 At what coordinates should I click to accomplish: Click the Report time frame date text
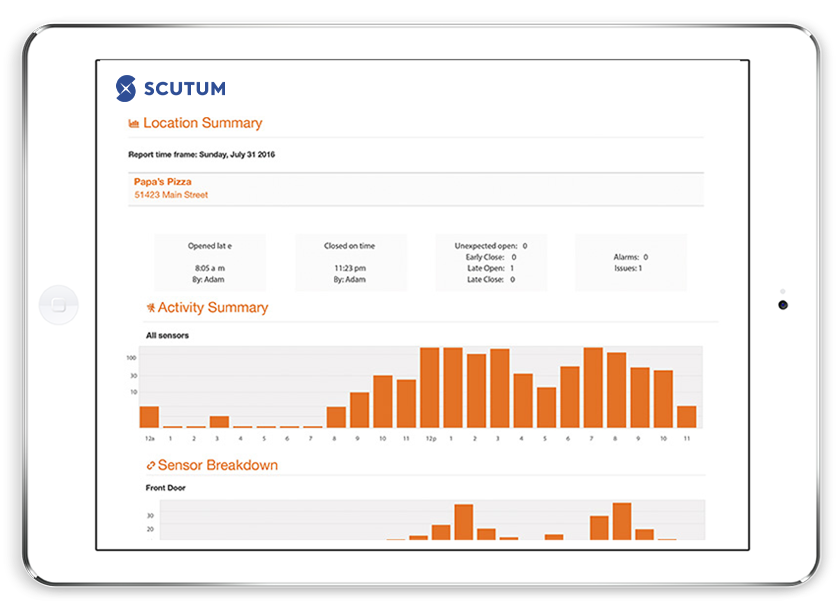click(x=201, y=155)
